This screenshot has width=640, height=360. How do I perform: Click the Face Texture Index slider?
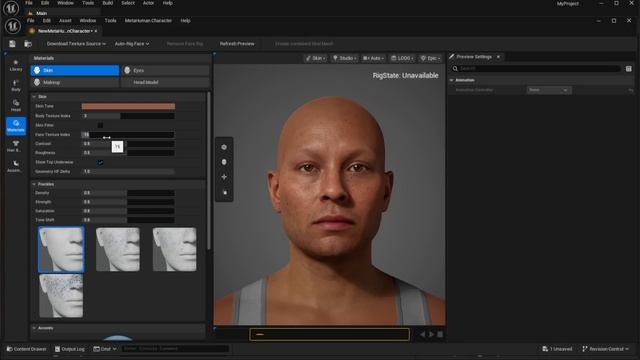[128, 134]
